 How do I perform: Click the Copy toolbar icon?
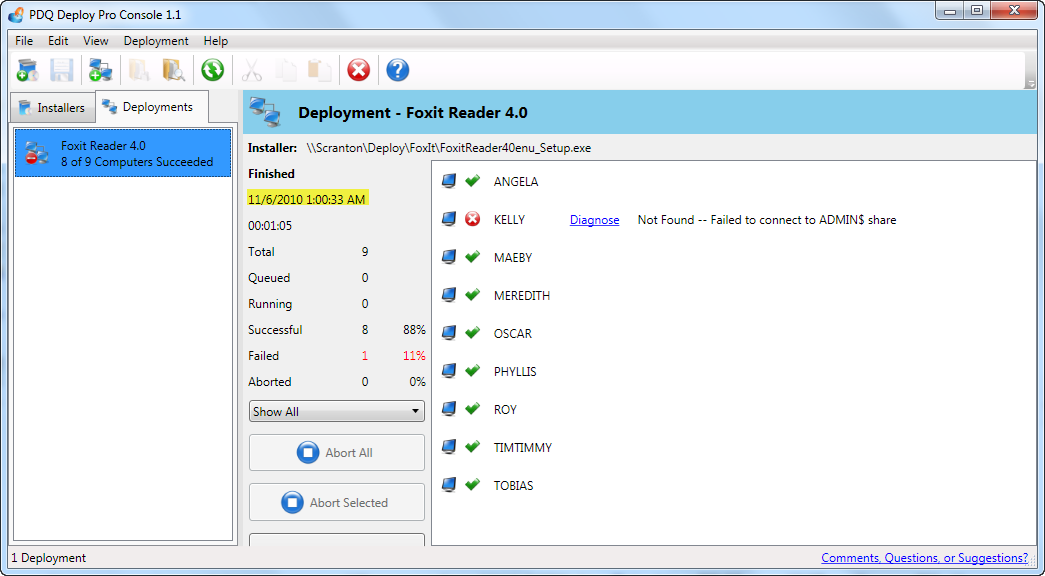286,70
